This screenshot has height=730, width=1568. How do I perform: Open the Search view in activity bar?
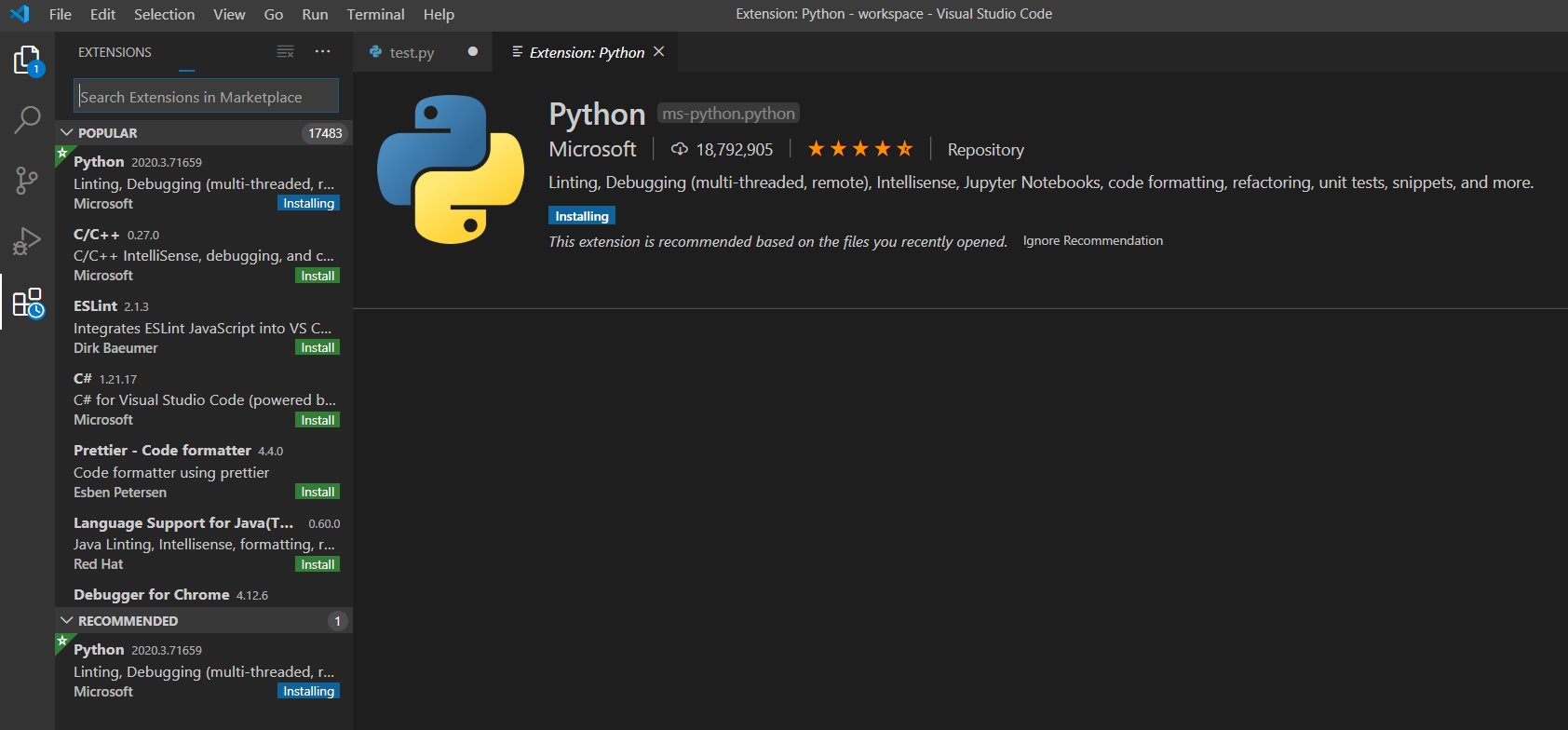27,119
